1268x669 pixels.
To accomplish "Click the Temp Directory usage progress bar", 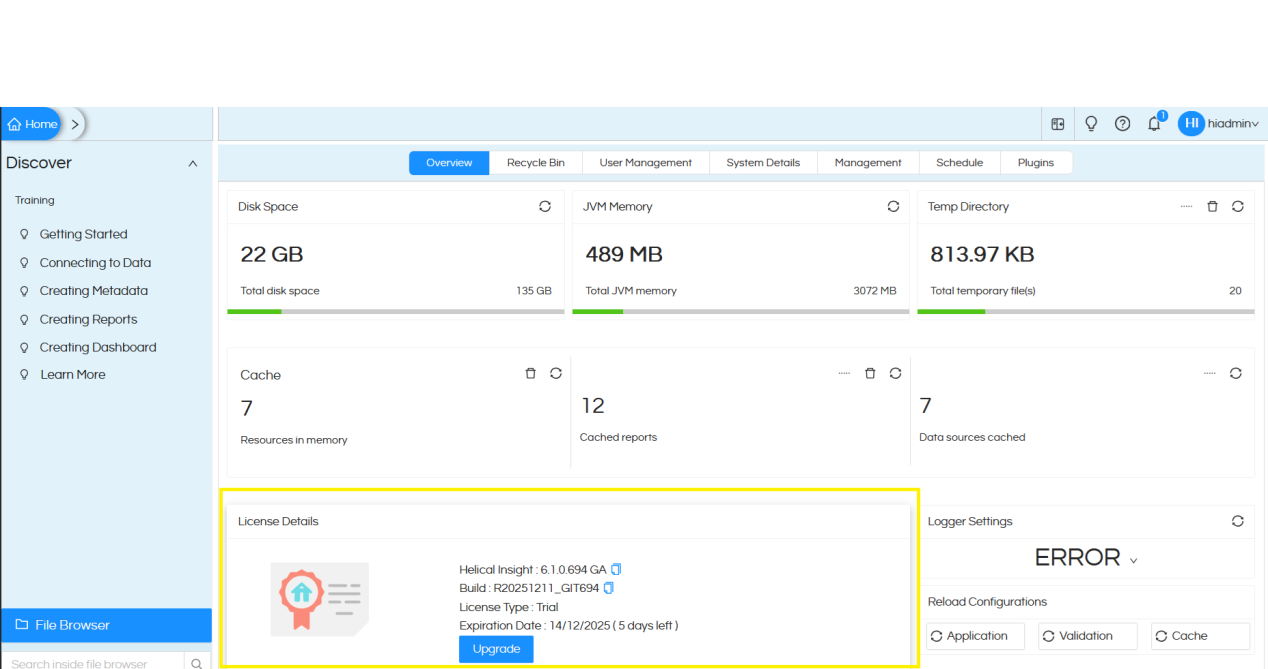I will (1085, 310).
